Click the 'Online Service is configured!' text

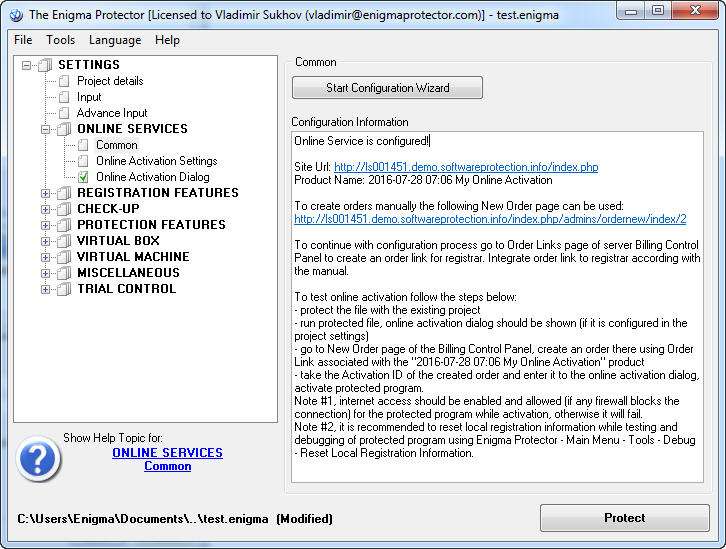[362, 141]
